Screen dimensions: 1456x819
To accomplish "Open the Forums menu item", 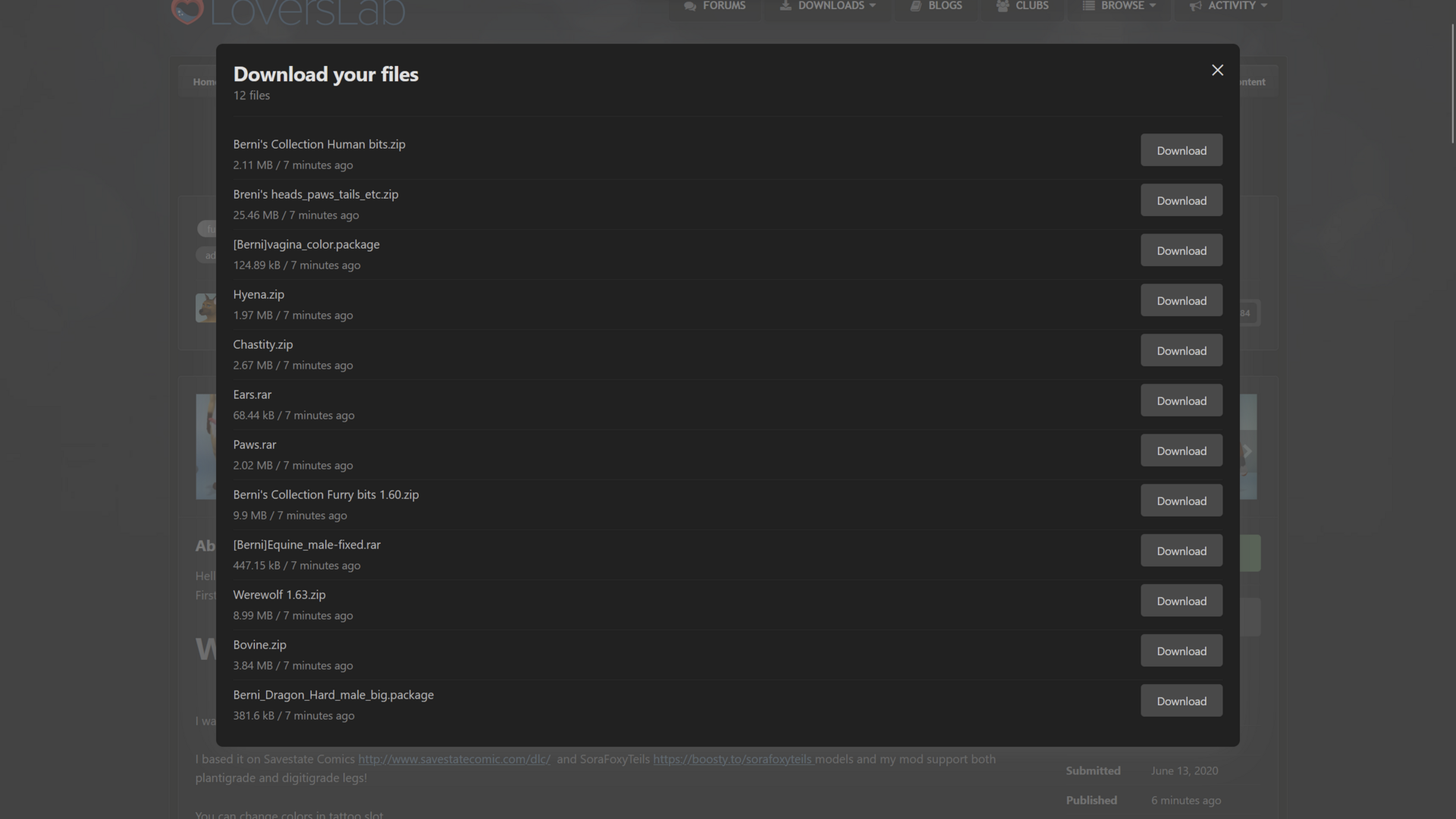I will pyautogui.click(x=714, y=6).
